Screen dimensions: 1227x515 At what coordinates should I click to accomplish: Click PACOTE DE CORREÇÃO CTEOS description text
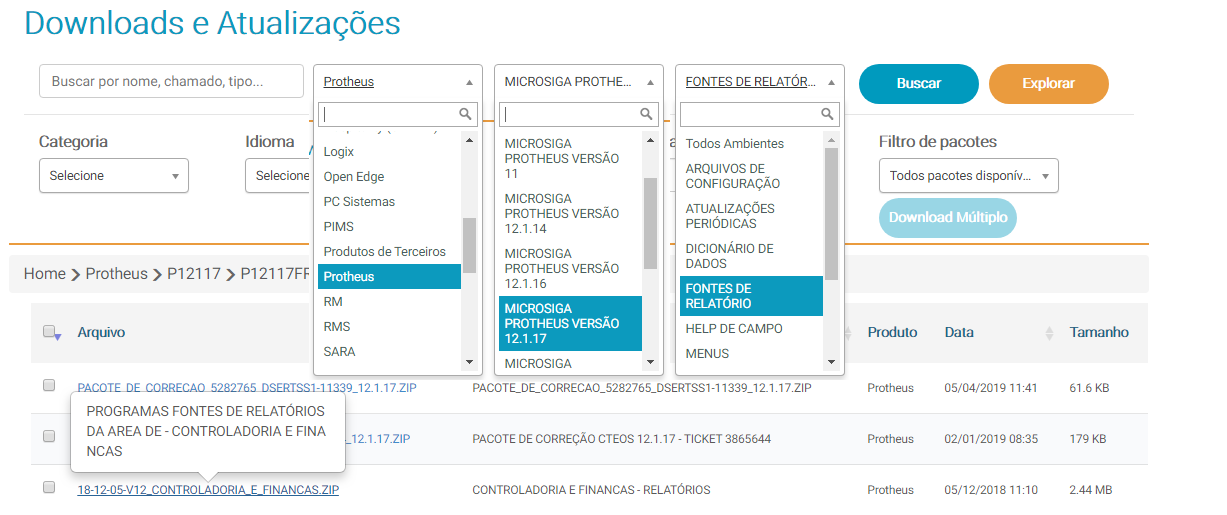pos(621,439)
